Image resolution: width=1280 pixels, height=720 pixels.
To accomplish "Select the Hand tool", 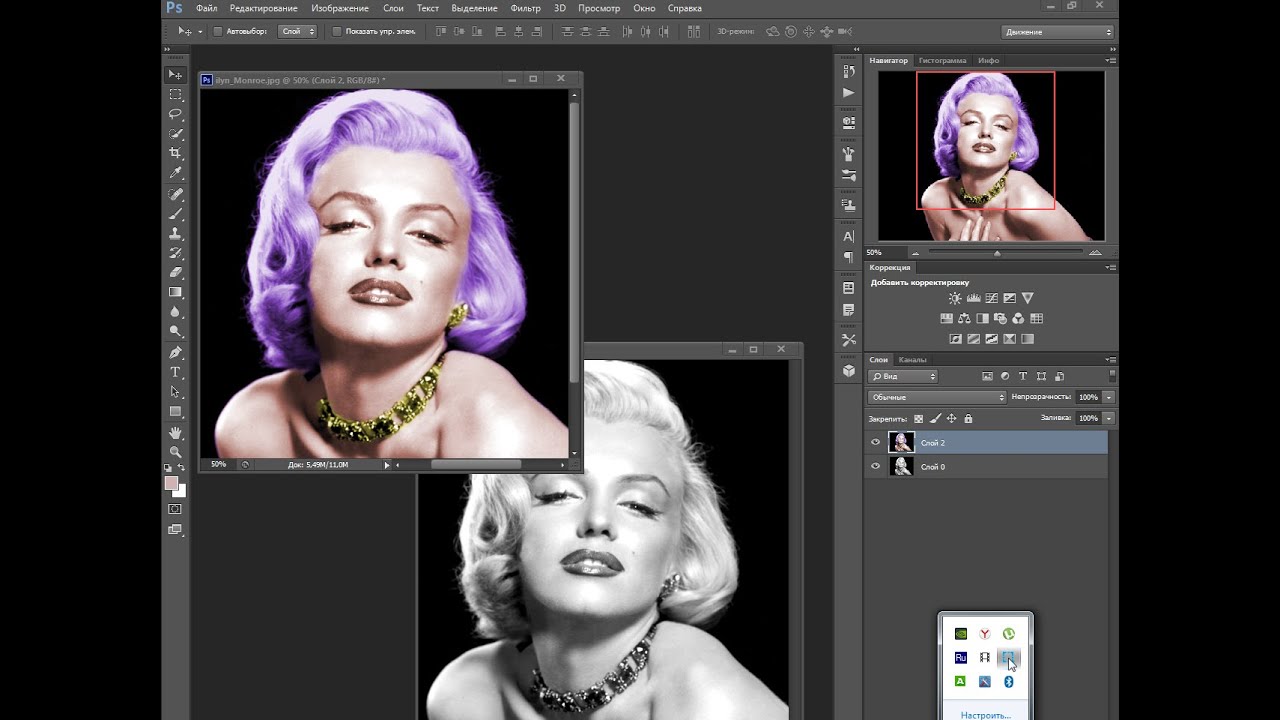I will [176, 433].
